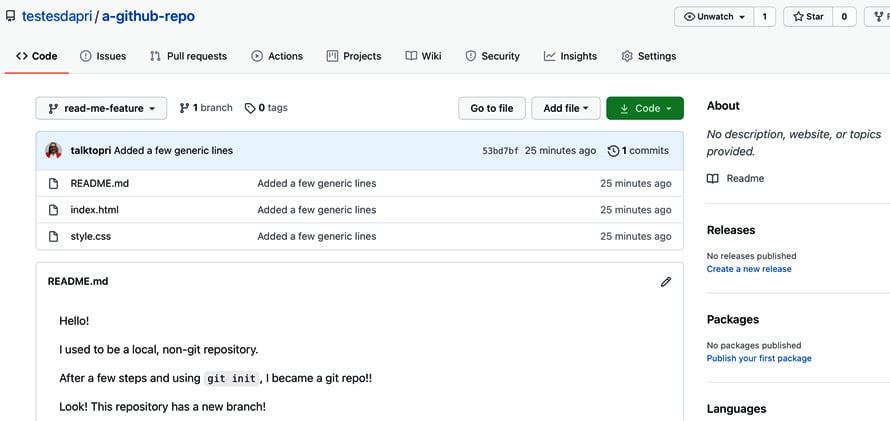Open the Wiki tab
This screenshot has width=890, height=421.
click(423, 56)
